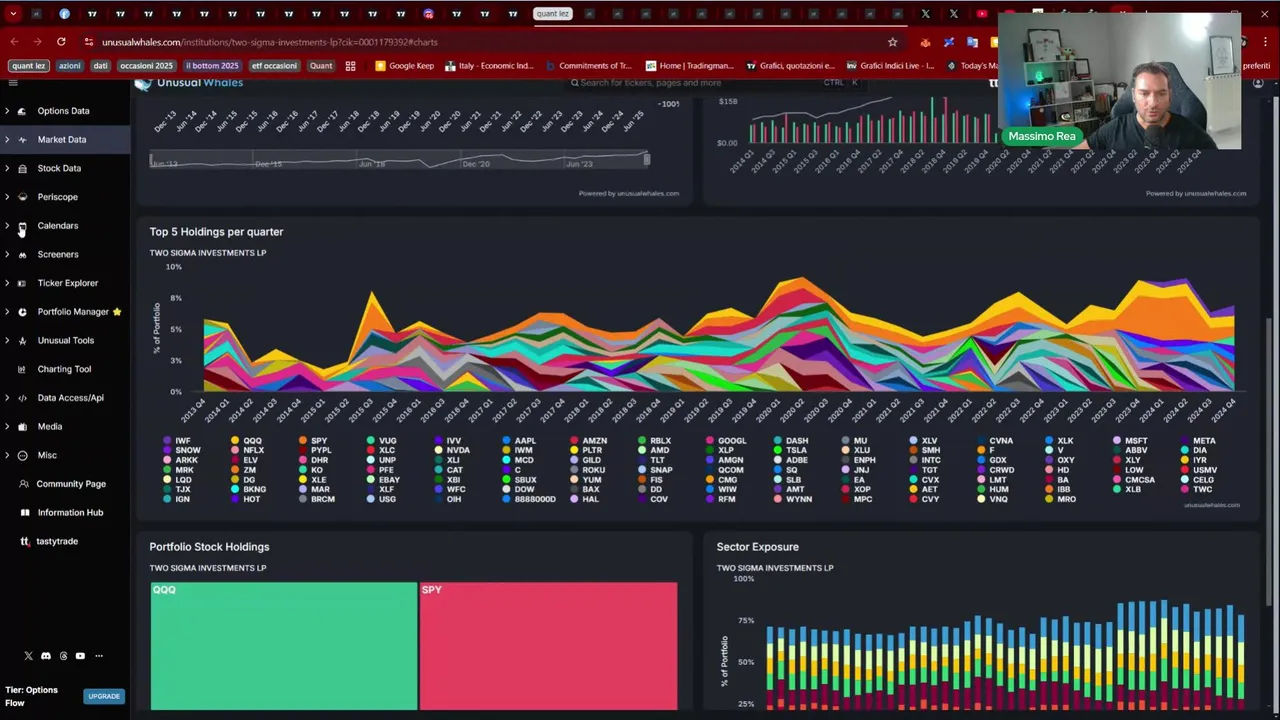Click the IWF color dot in legend
The height and width of the screenshot is (720, 1280).
click(167, 441)
